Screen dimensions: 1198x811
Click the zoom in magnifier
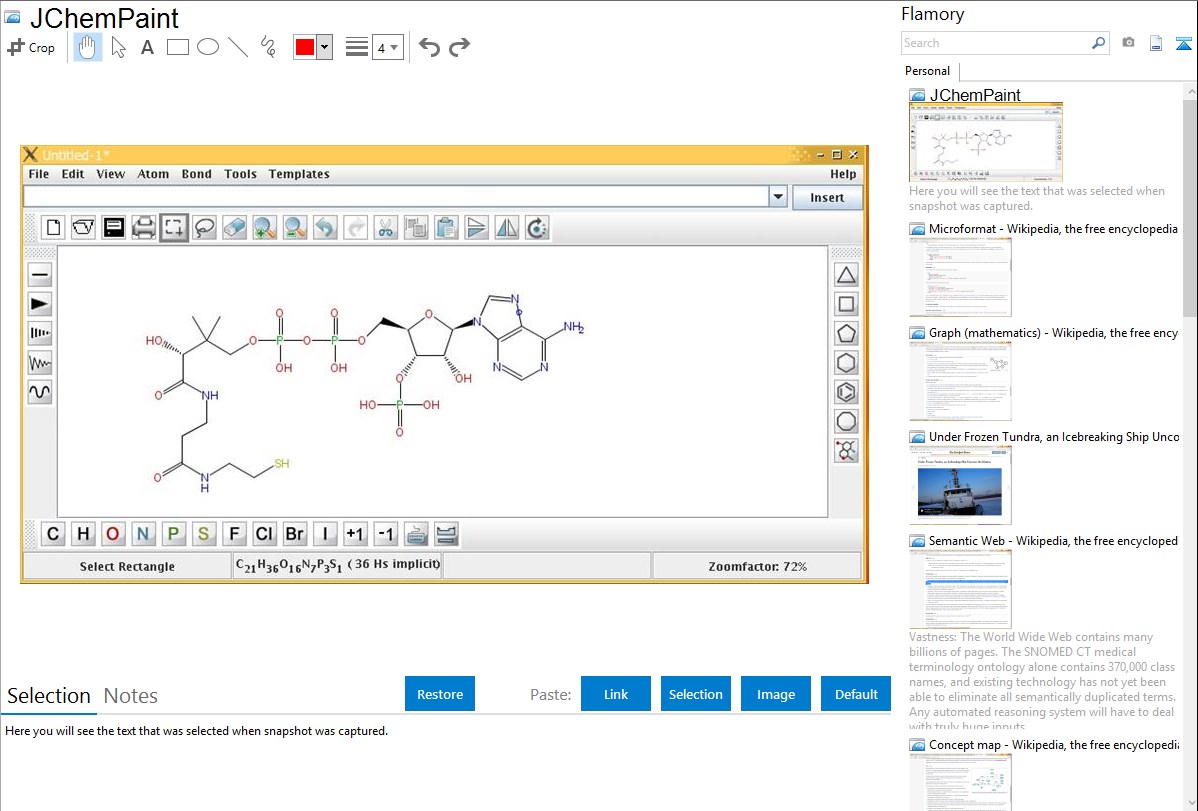pos(265,228)
